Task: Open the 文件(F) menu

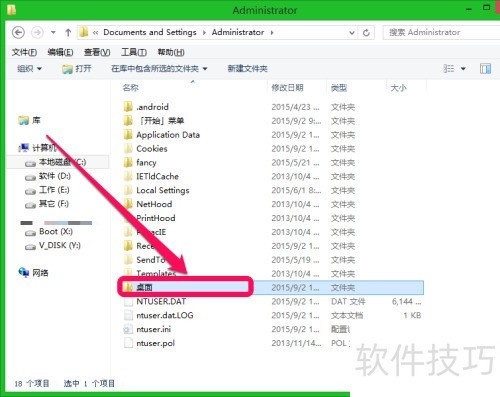Action: [24, 52]
